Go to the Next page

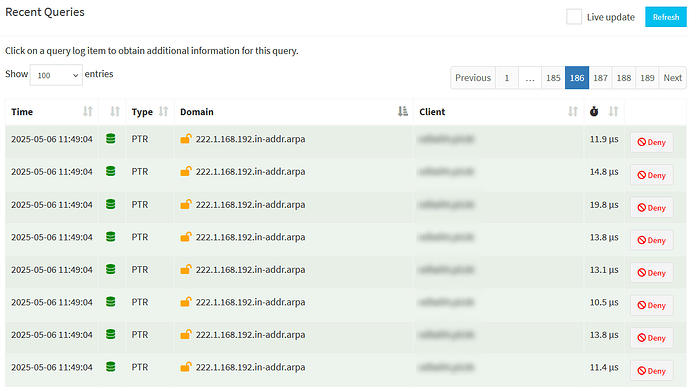[x=672, y=78]
